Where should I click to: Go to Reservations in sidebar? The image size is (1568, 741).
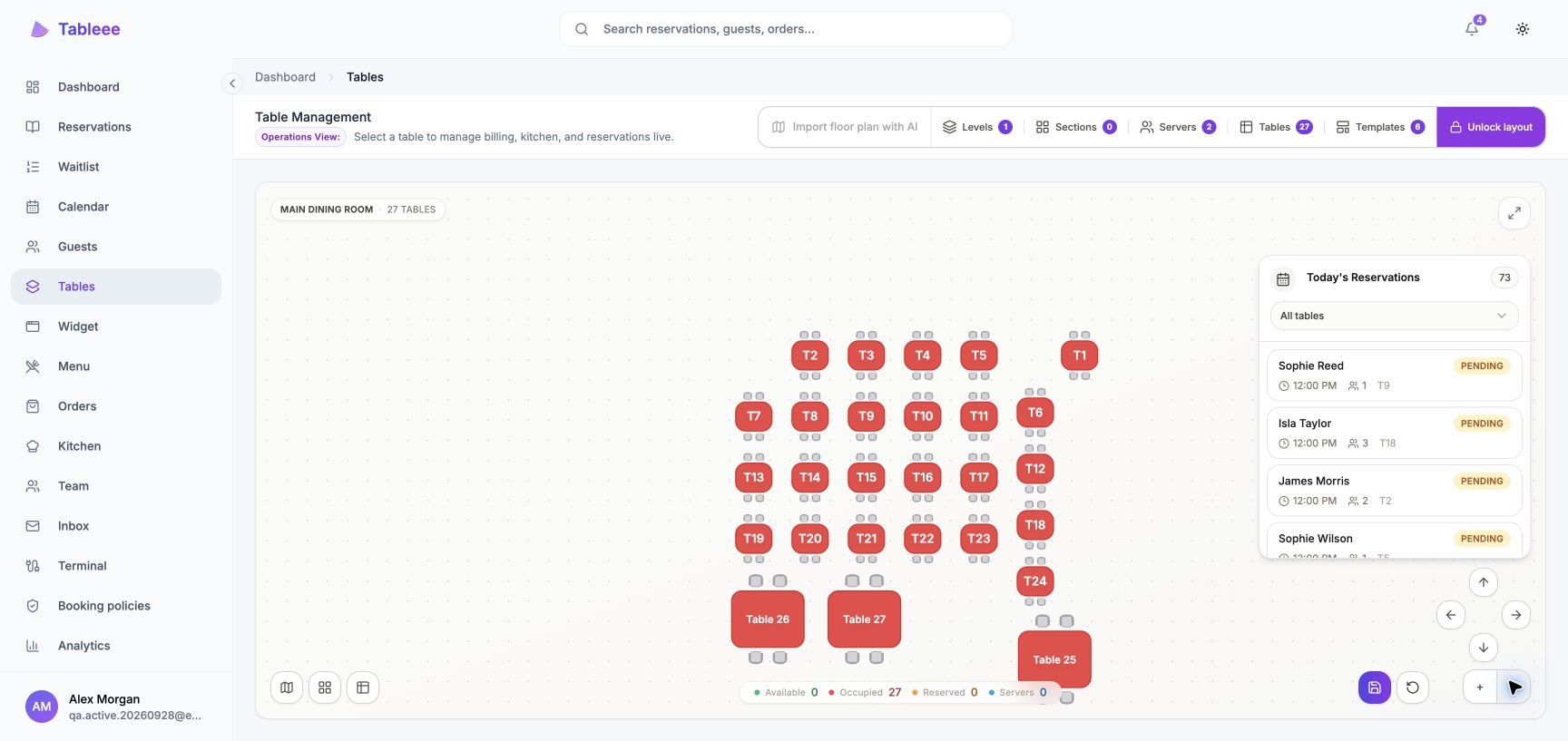click(116, 127)
